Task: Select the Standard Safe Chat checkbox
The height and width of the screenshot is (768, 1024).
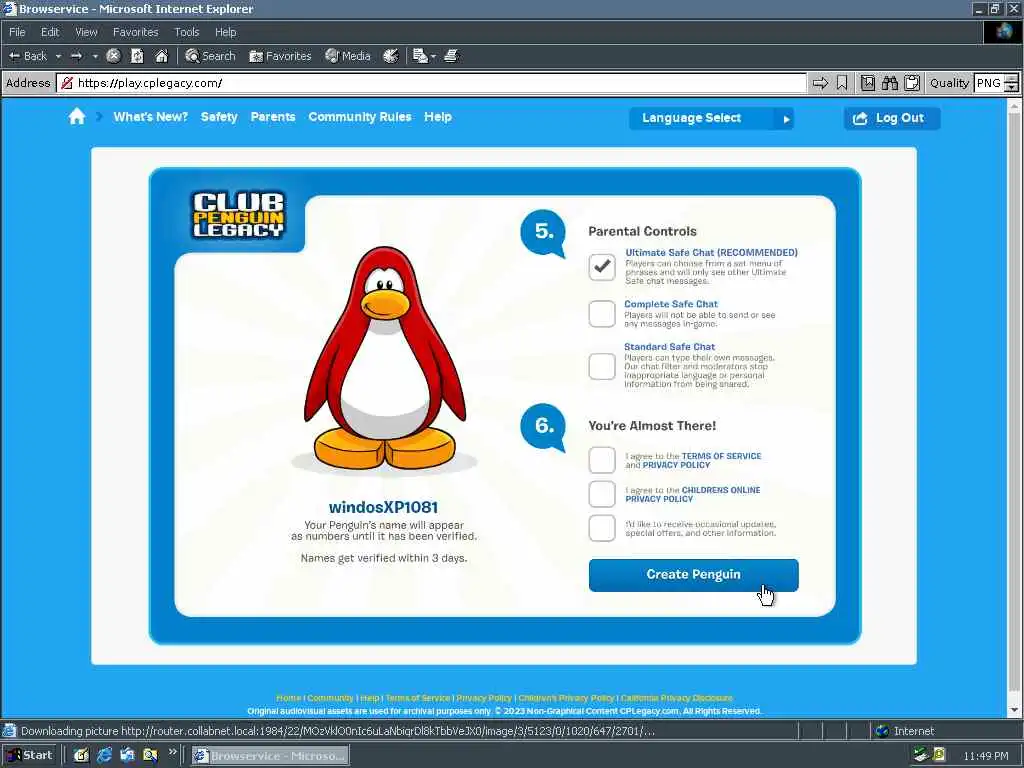Action: [x=601, y=366]
